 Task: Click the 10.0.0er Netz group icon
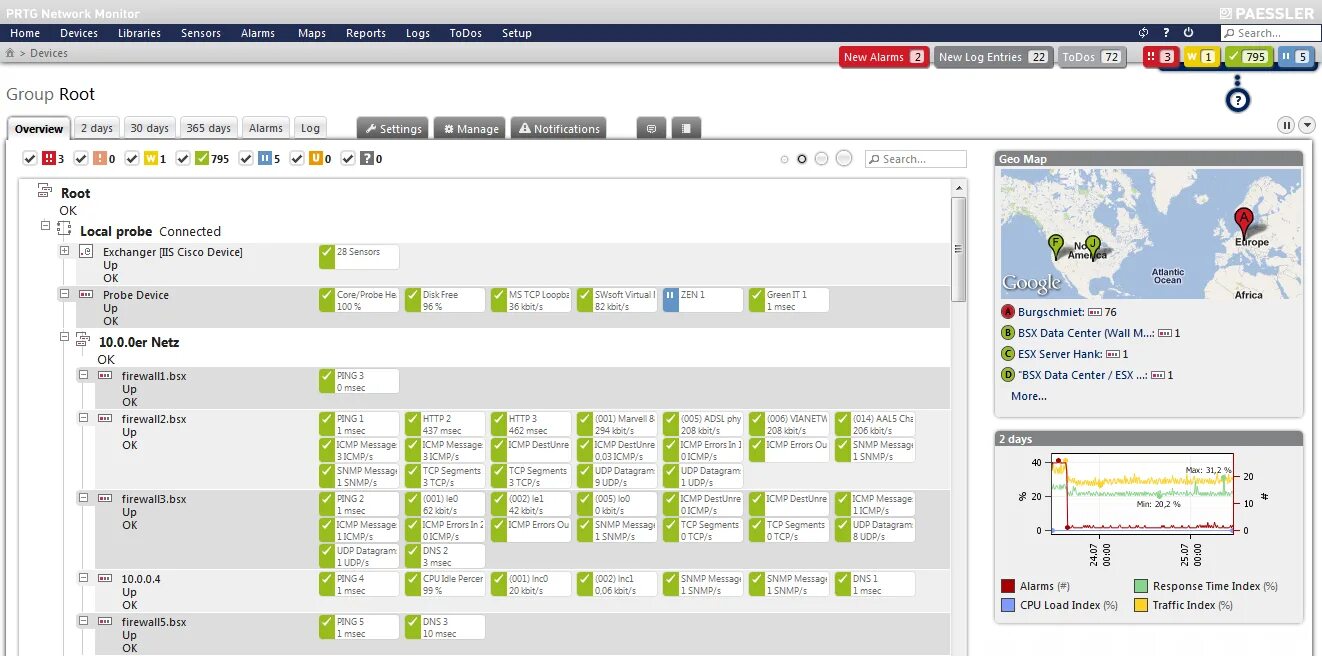coord(84,340)
